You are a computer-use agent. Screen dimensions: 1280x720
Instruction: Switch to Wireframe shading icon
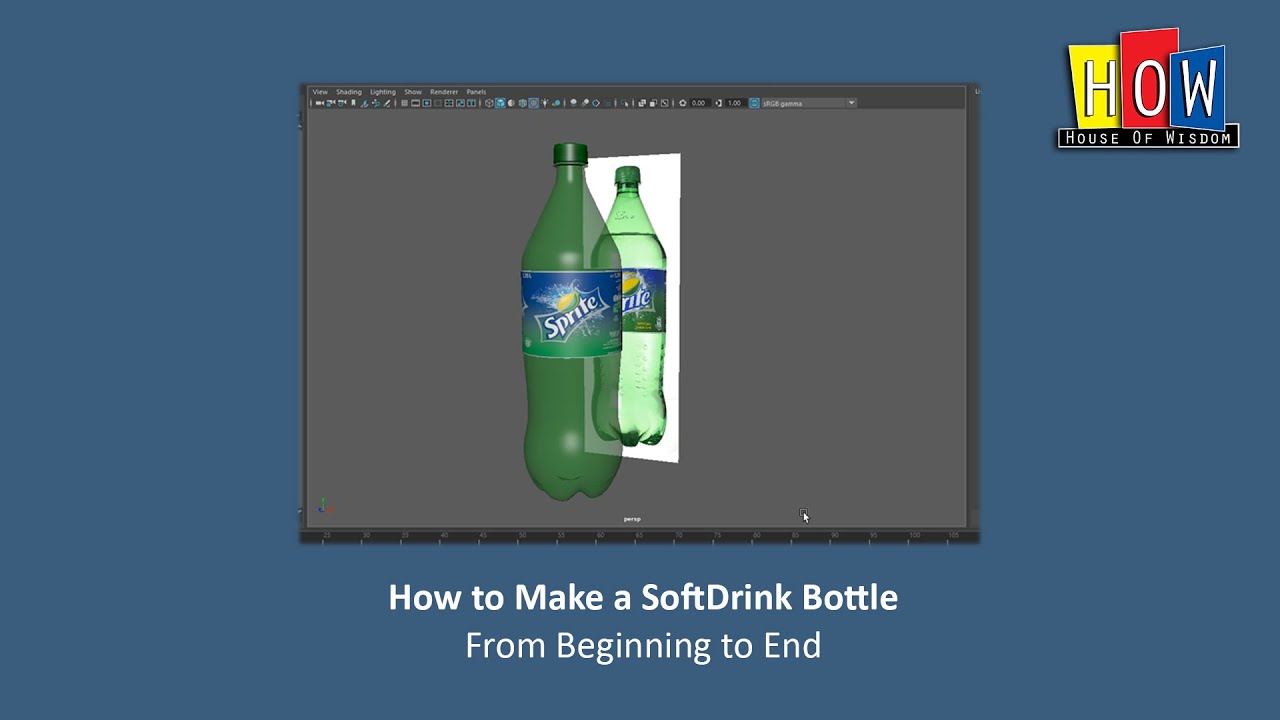pyautogui.click(x=489, y=103)
